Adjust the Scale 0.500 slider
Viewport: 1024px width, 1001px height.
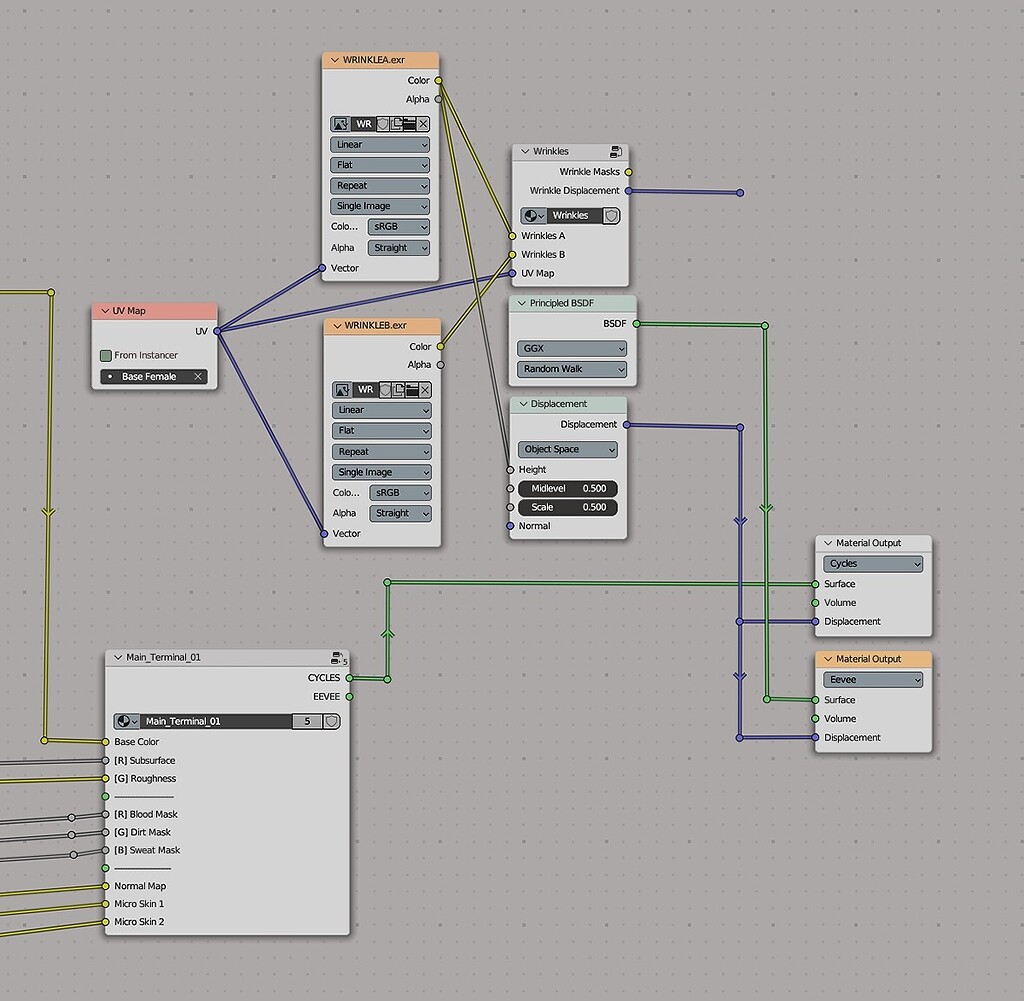568,507
